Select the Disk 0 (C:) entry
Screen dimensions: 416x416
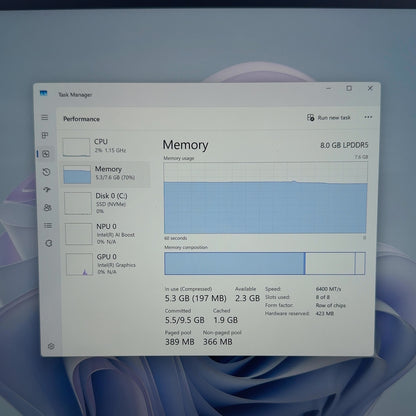(107, 203)
